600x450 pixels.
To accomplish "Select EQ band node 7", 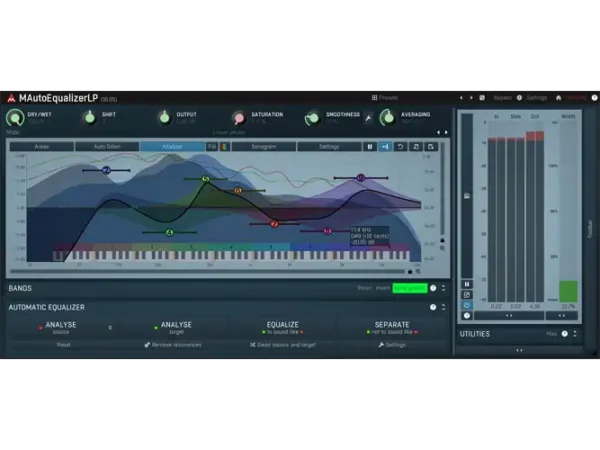I will (x=274, y=224).
